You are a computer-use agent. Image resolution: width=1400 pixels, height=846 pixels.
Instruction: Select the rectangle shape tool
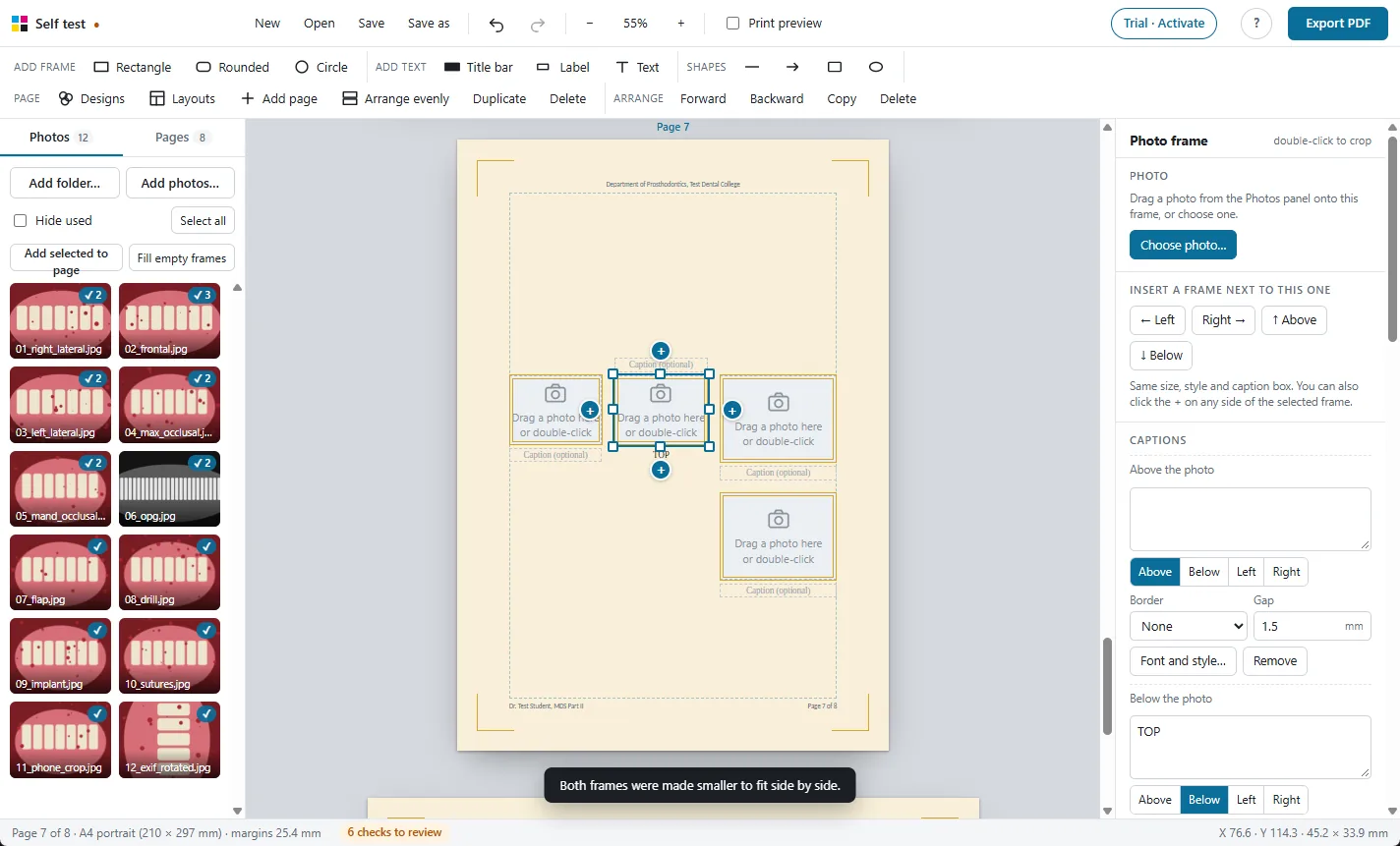point(835,67)
